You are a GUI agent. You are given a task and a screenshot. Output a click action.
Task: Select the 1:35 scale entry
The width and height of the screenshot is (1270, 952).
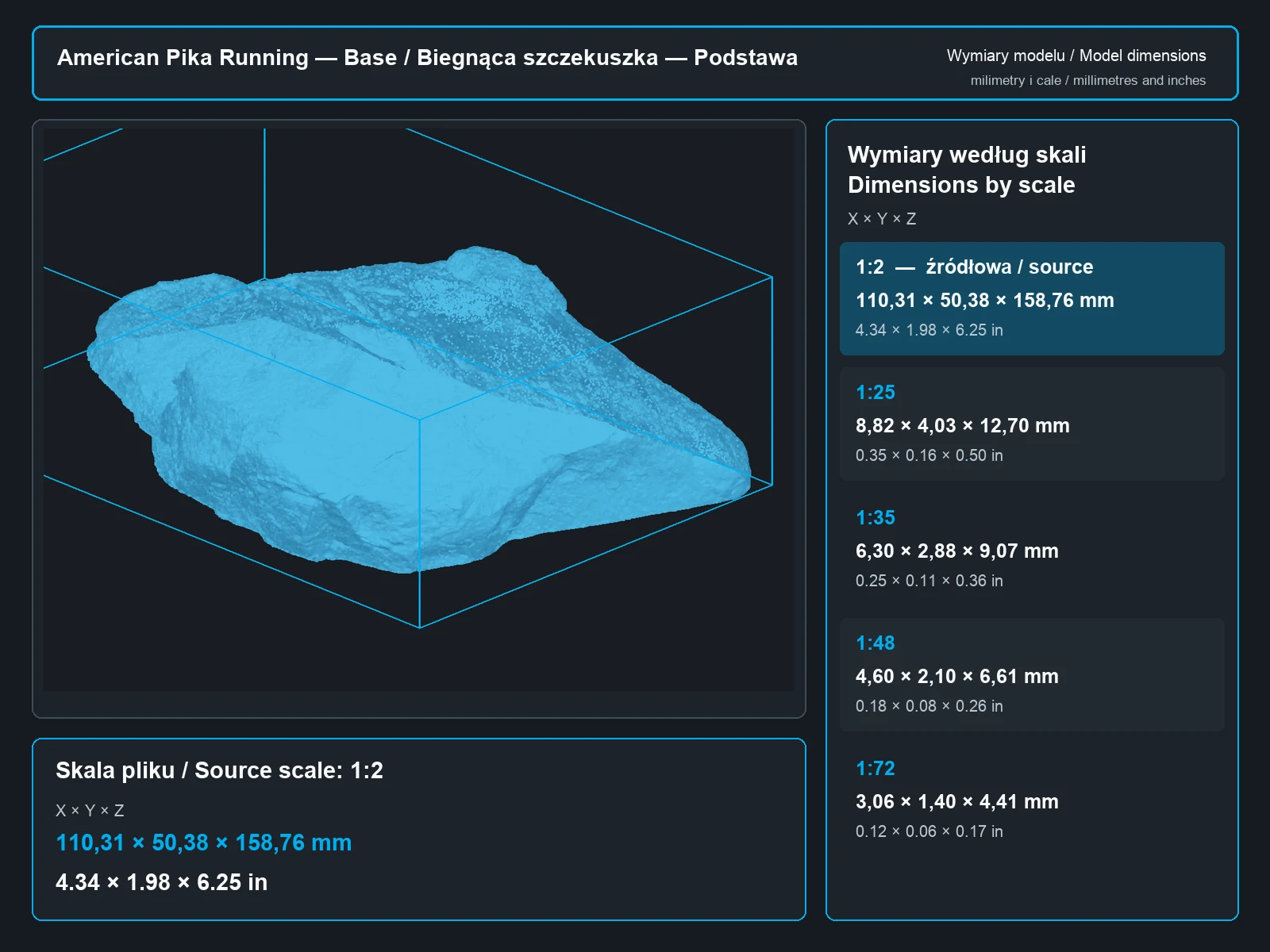(1032, 549)
